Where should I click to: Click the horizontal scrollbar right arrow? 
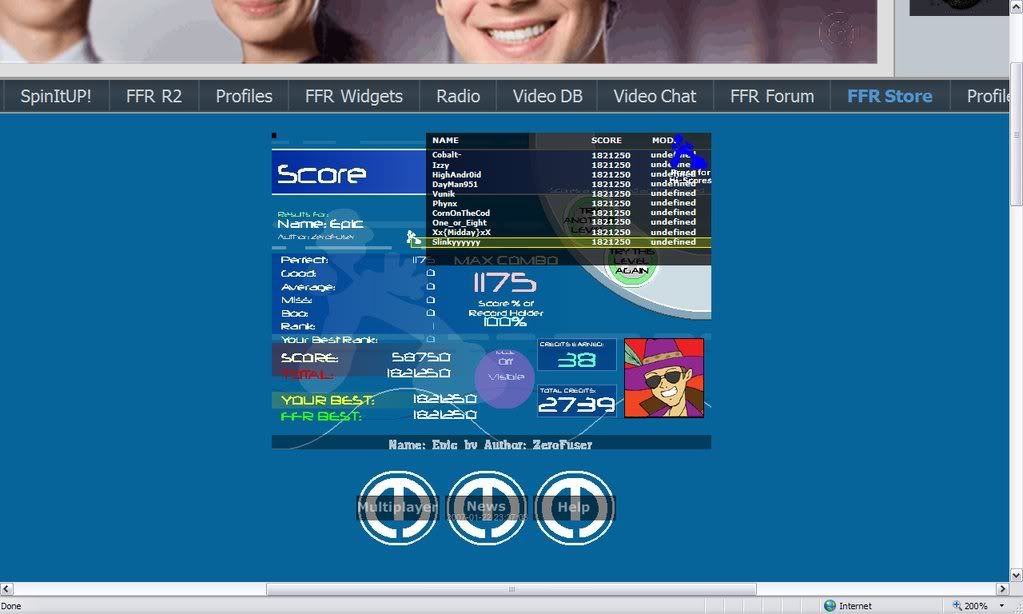tap(1000, 589)
